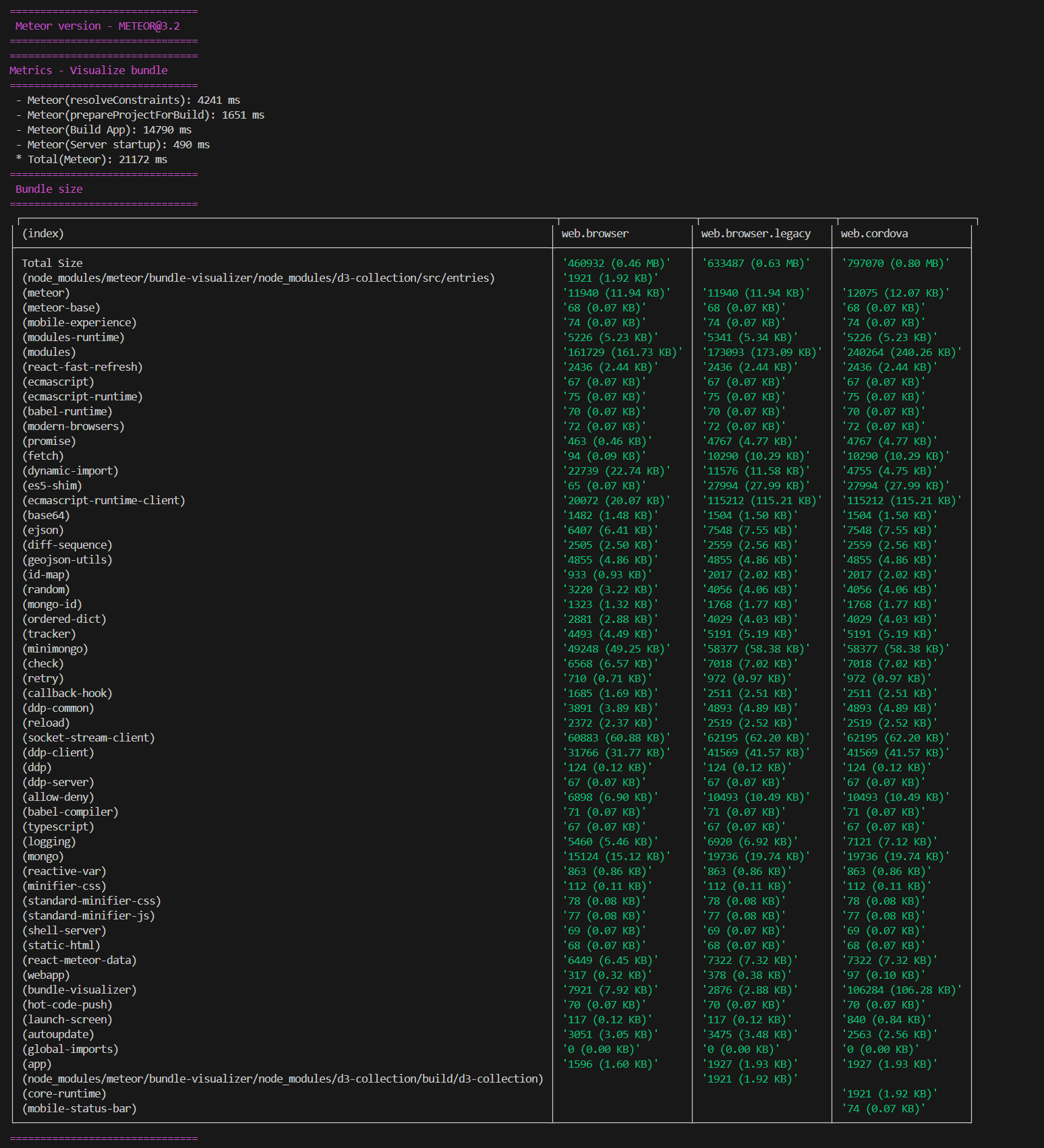Screen dimensions: 1044x1148
Task: Click the 'Bundle size' heading
Action: (x=49, y=189)
